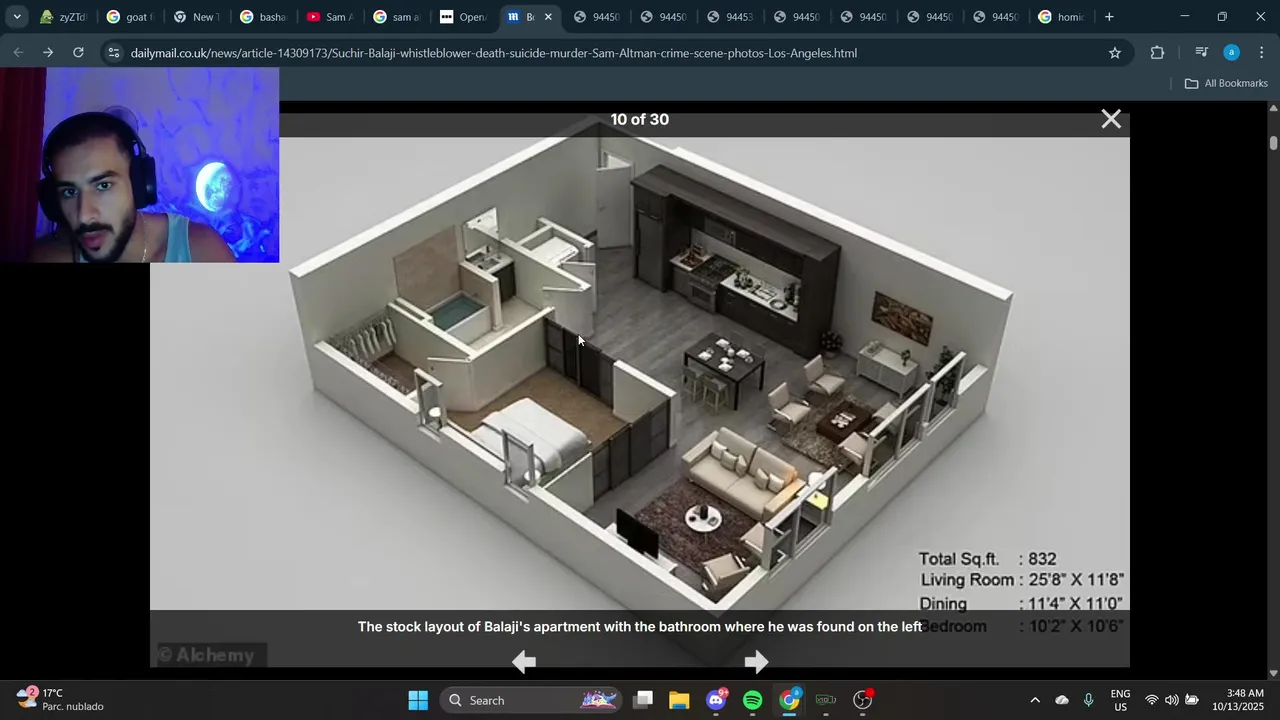Image resolution: width=1280 pixels, height=720 pixels.
Task: Open Spotify from the taskbar
Action: click(x=753, y=700)
